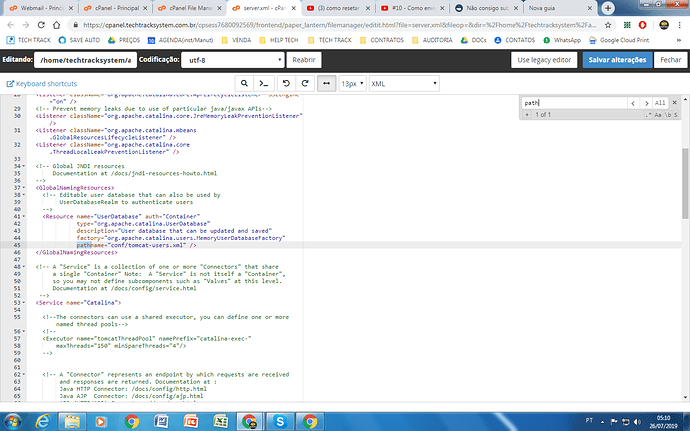The height and width of the screenshot is (431, 690).
Task: Open the SAVE AUTO bookmark
Action: pos(79,40)
